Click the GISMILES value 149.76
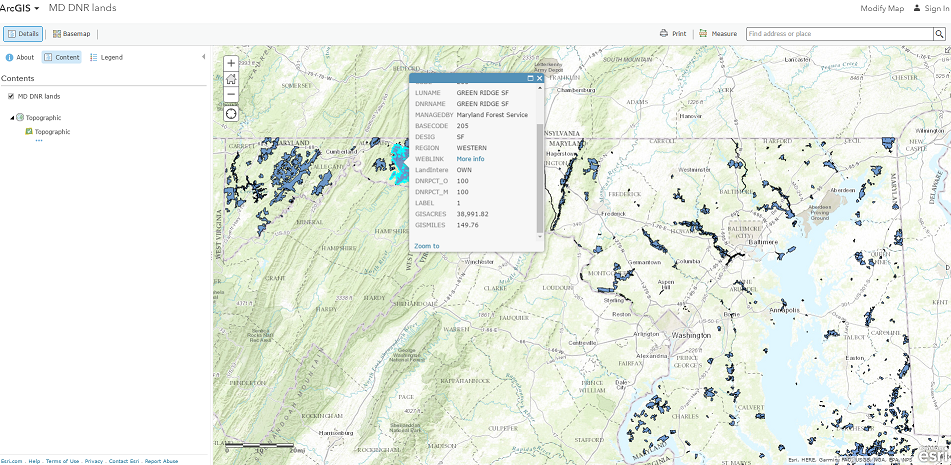The image size is (951, 465). point(468,225)
